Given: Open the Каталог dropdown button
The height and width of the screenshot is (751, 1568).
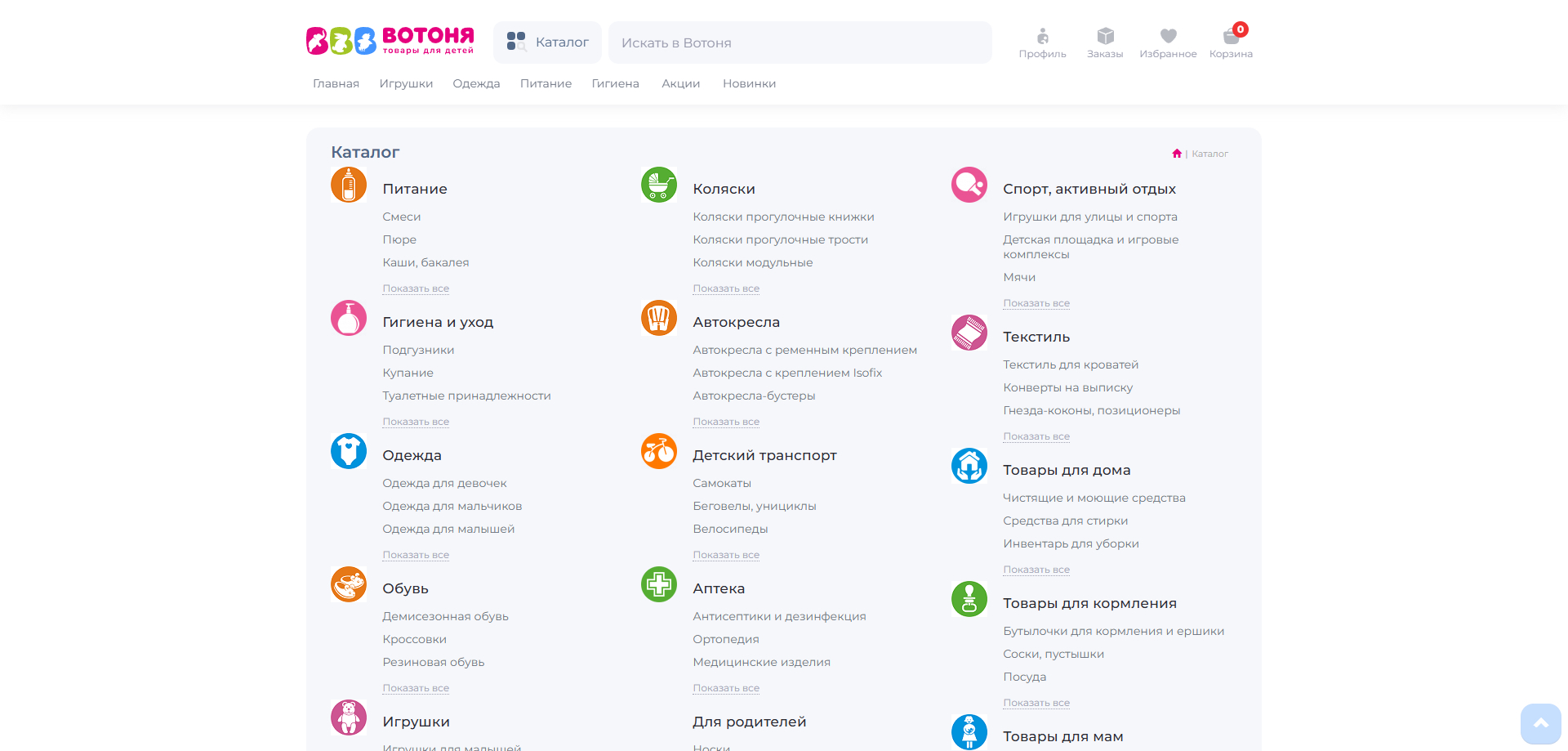Looking at the screenshot, I should click(x=547, y=42).
